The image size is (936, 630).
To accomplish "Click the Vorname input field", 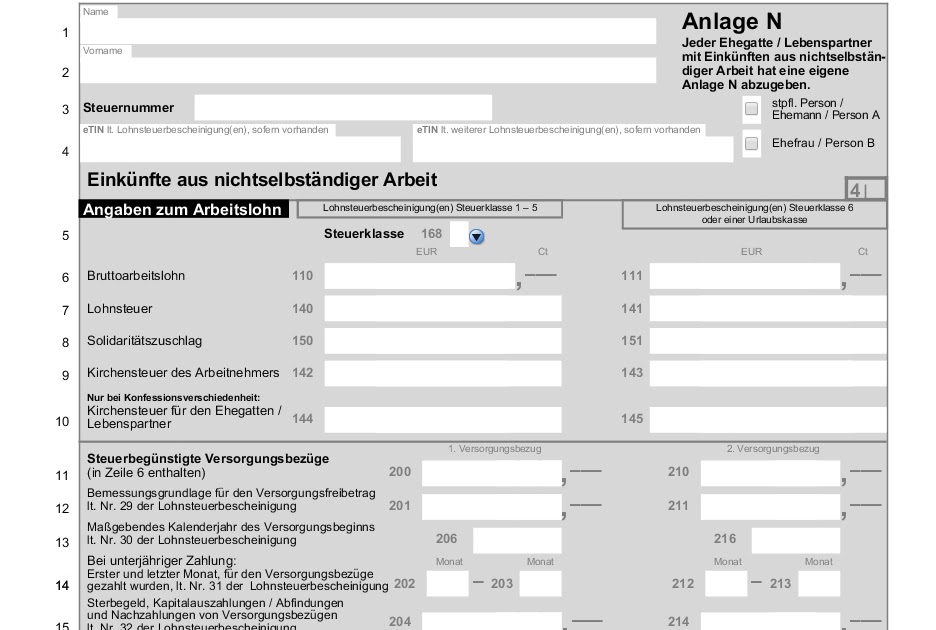I will [x=368, y=70].
